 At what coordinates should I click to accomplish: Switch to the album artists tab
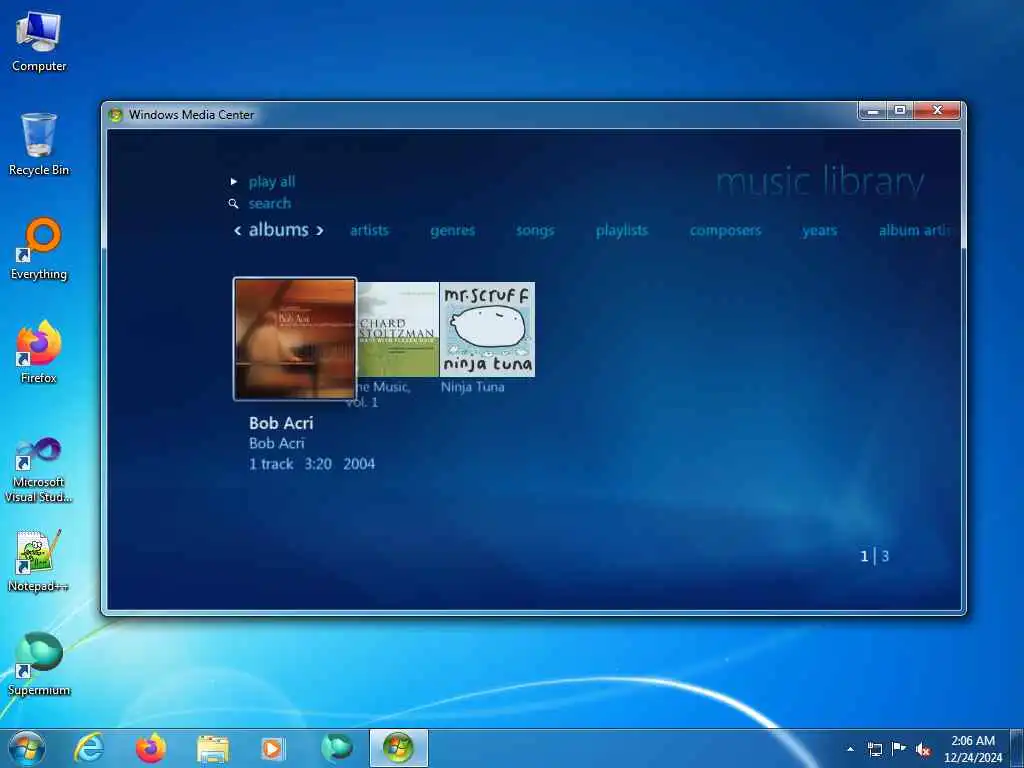tap(914, 230)
